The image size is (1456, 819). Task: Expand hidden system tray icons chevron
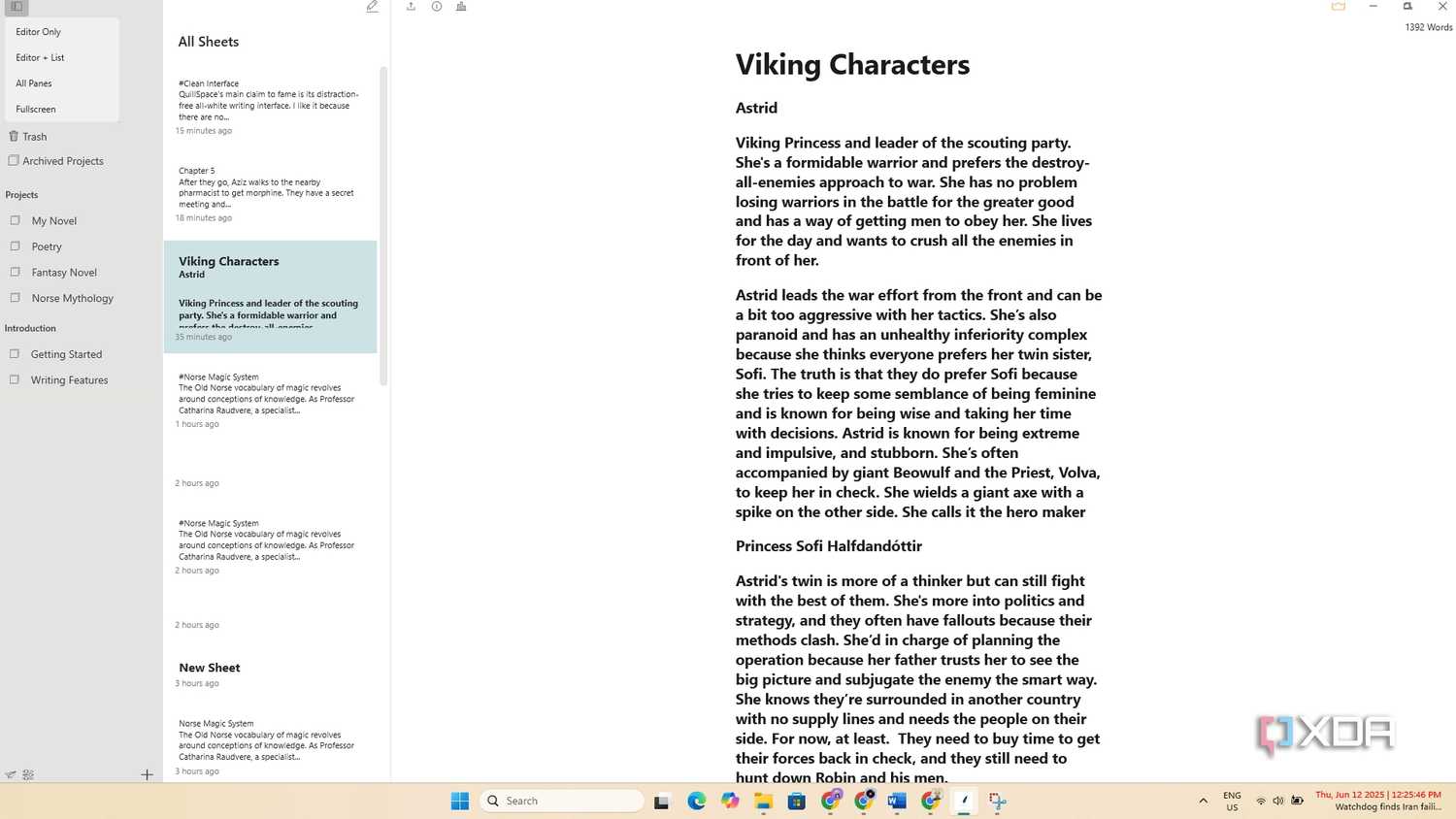pyautogui.click(x=1203, y=801)
